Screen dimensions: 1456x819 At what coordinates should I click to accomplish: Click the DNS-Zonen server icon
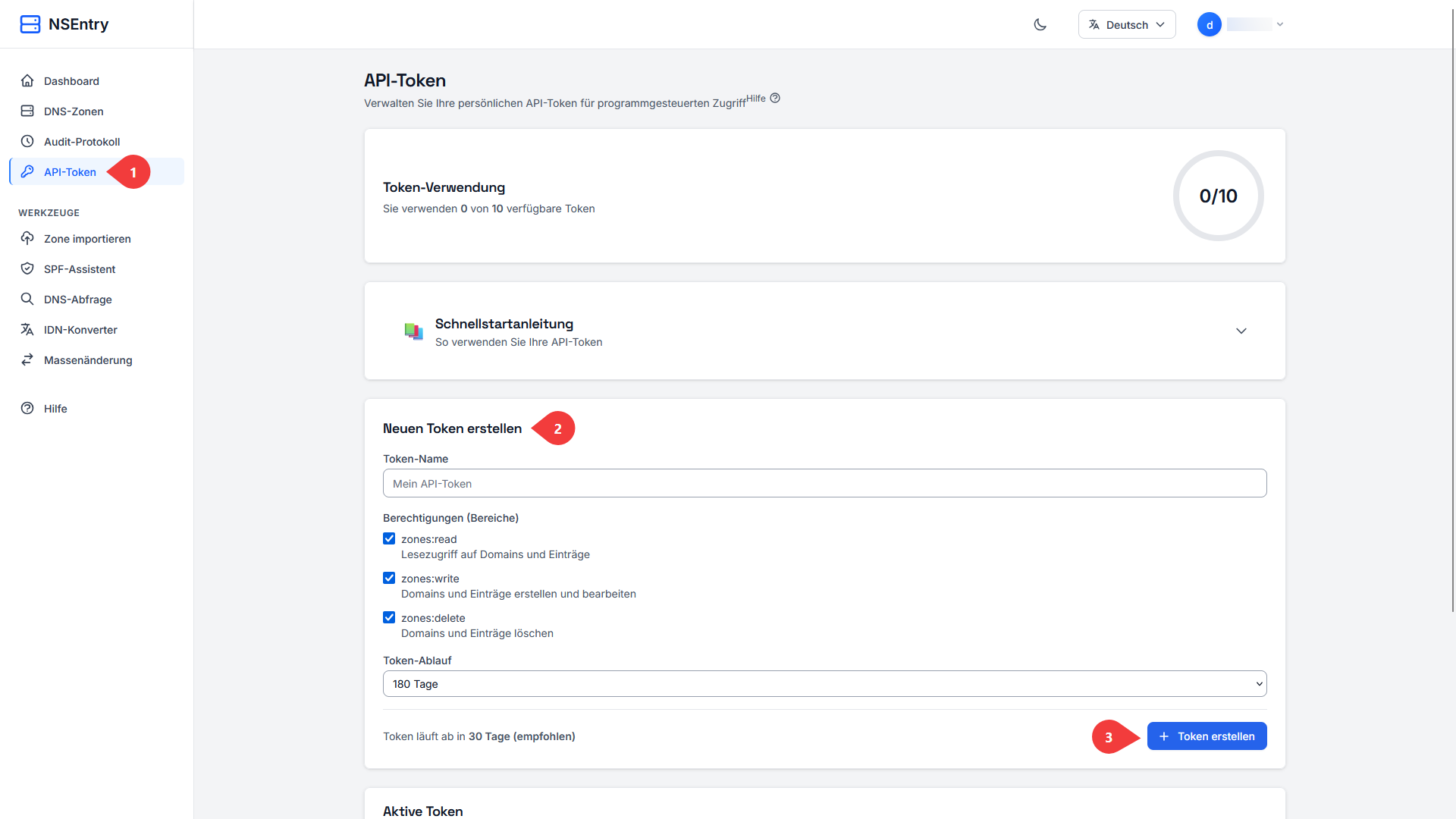[27, 111]
